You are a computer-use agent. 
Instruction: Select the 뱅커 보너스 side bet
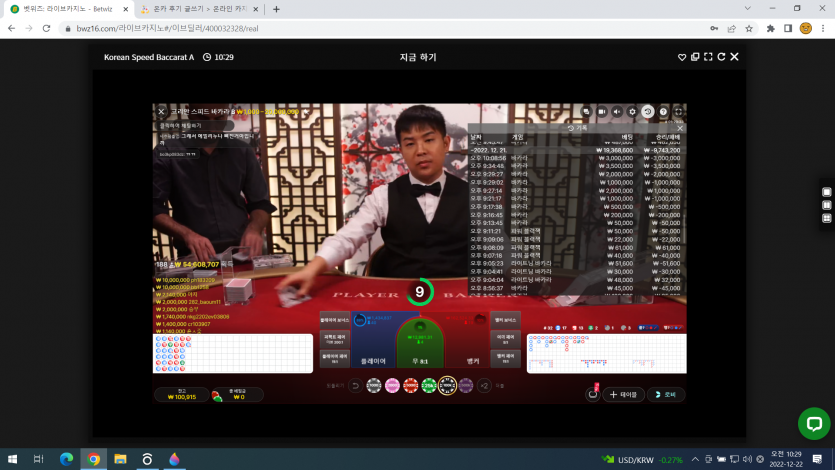(x=505, y=320)
